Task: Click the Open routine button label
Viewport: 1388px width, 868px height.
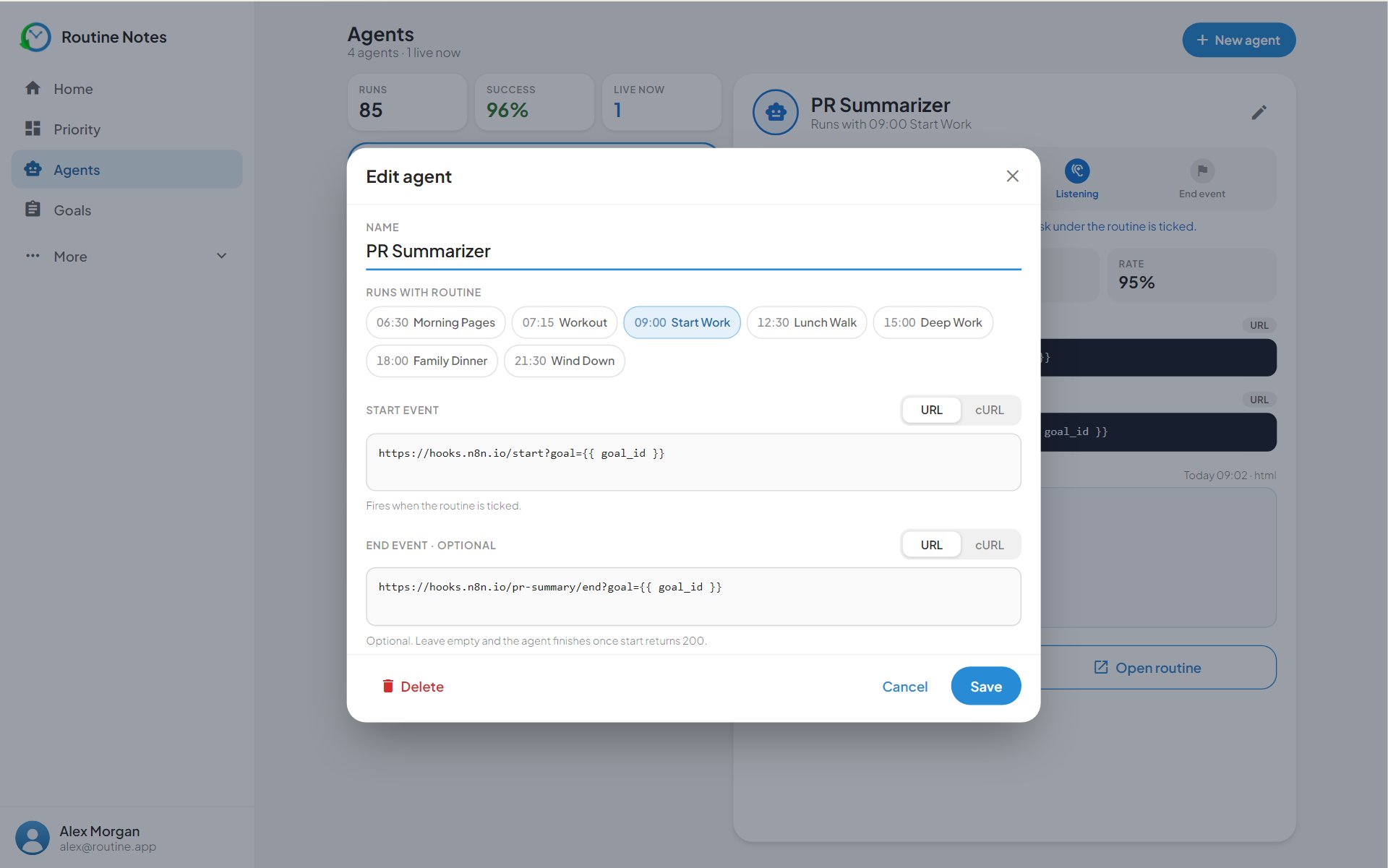Action: pyautogui.click(x=1157, y=667)
